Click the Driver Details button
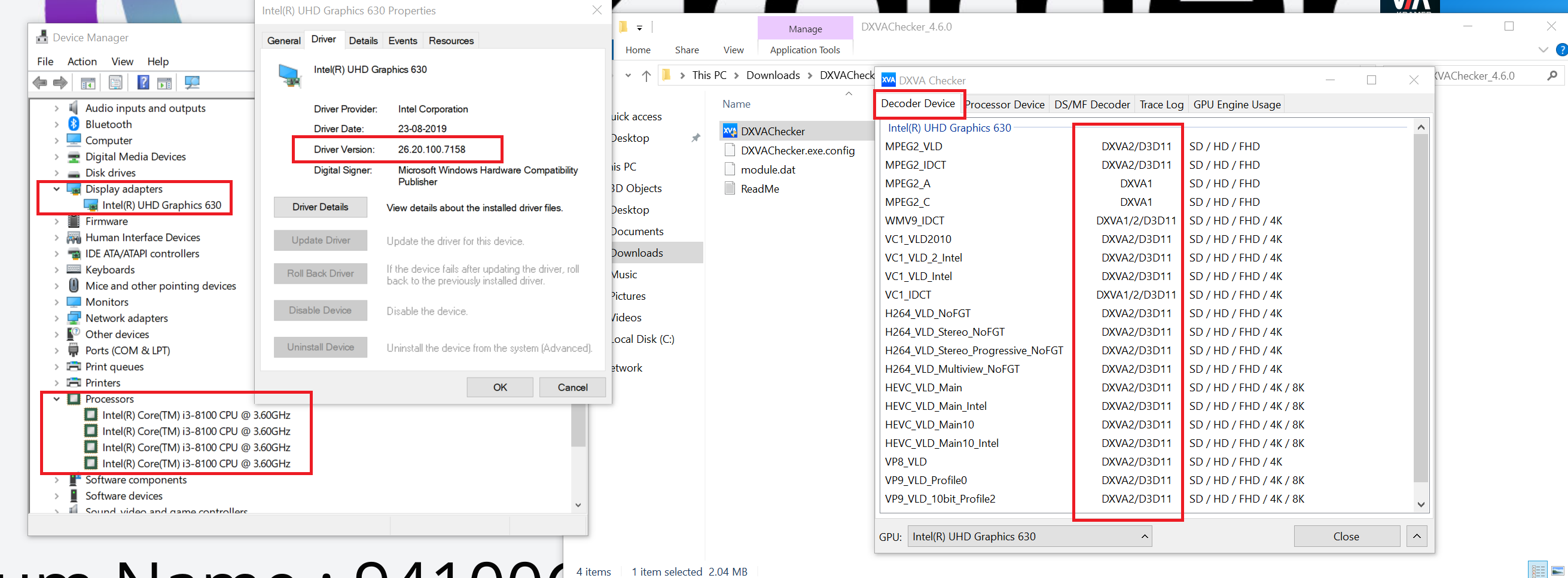1568x578 pixels. tap(320, 207)
